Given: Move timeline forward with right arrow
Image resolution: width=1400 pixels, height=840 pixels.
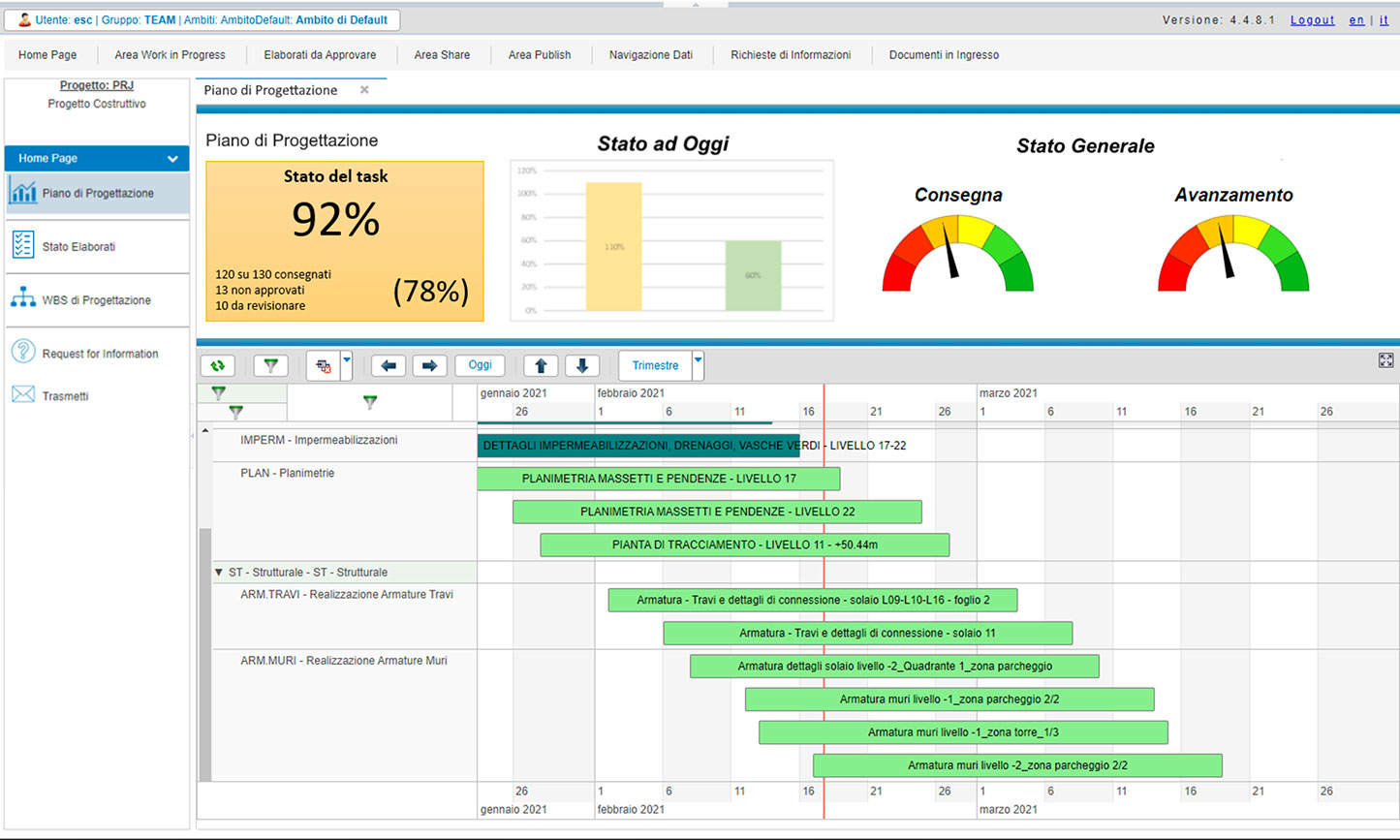Looking at the screenshot, I should tap(430, 365).
